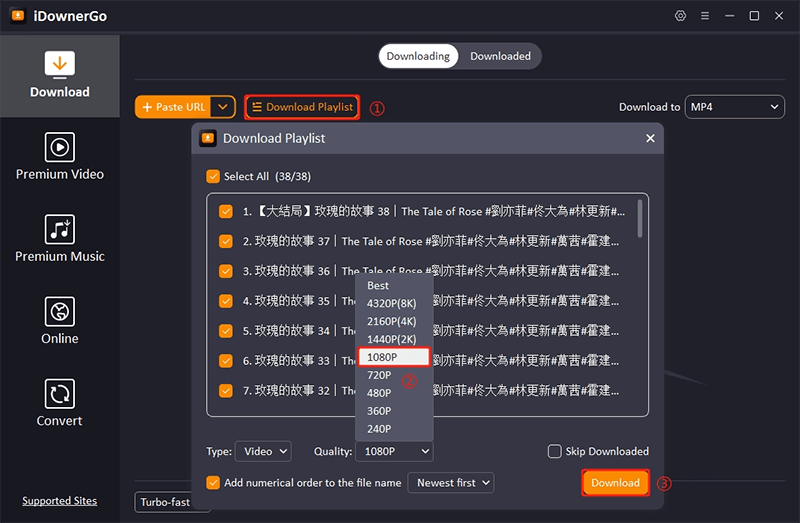Screen dimensions: 800x523
Task: Close the Download Playlist dialog
Action: pyautogui.click(x=650, y=138)
